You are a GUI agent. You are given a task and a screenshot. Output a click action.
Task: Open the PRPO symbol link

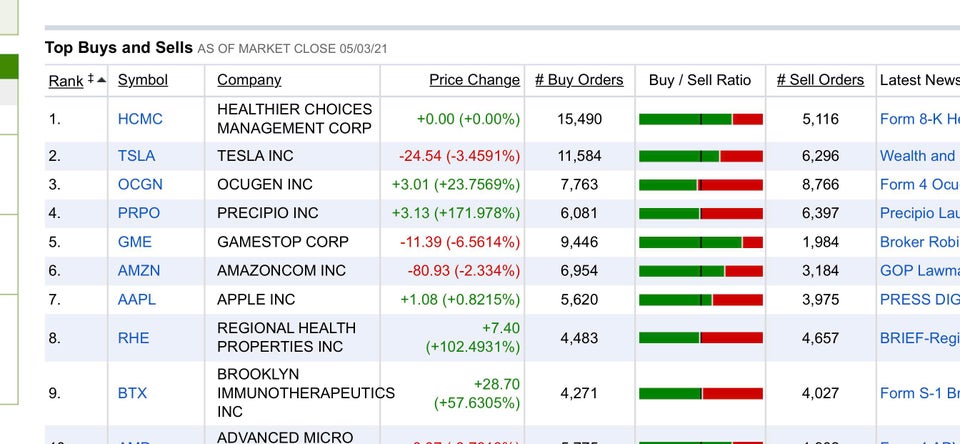(139, 213)
